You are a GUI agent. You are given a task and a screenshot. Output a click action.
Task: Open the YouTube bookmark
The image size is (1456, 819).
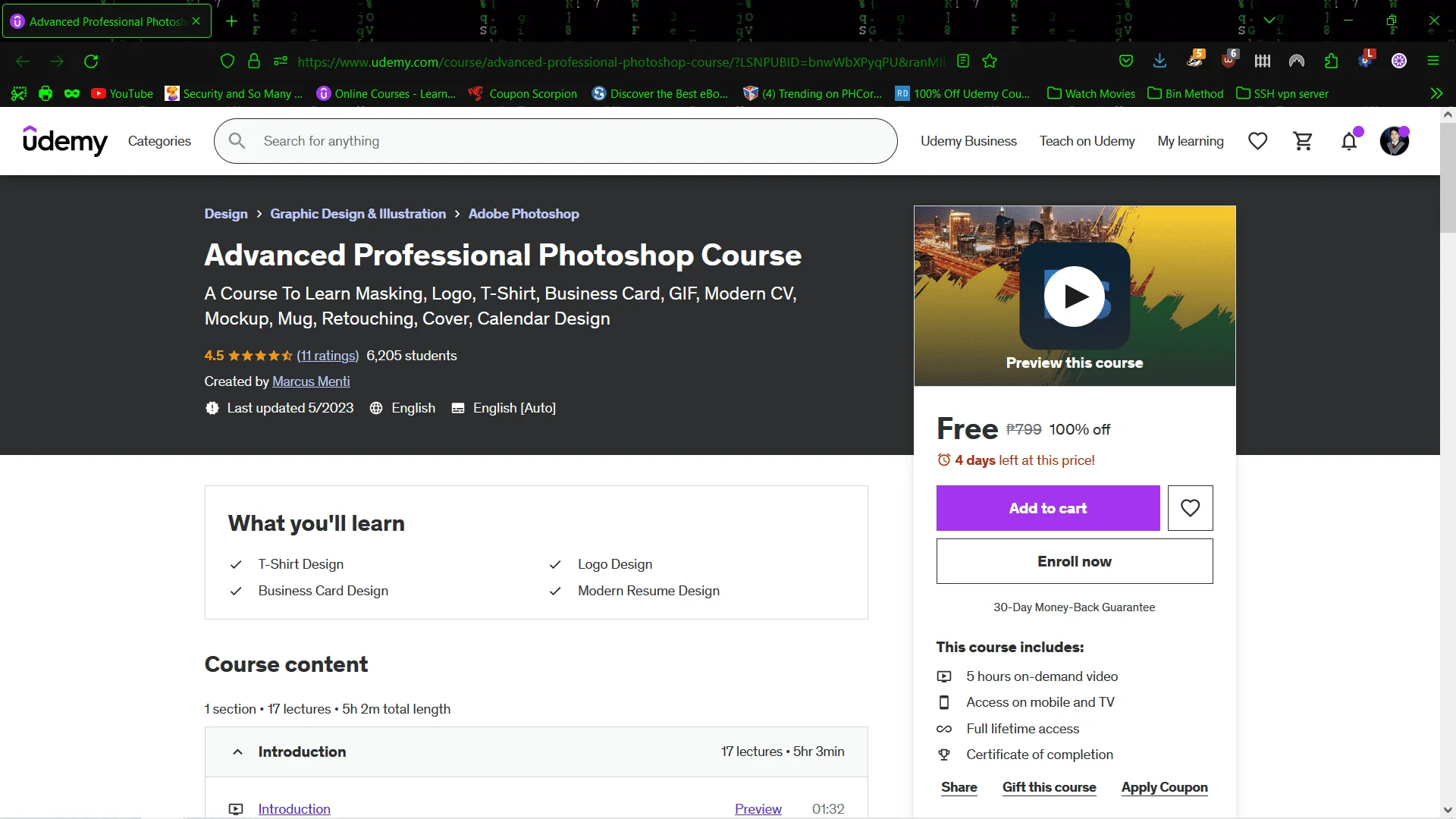pos(122,93)
